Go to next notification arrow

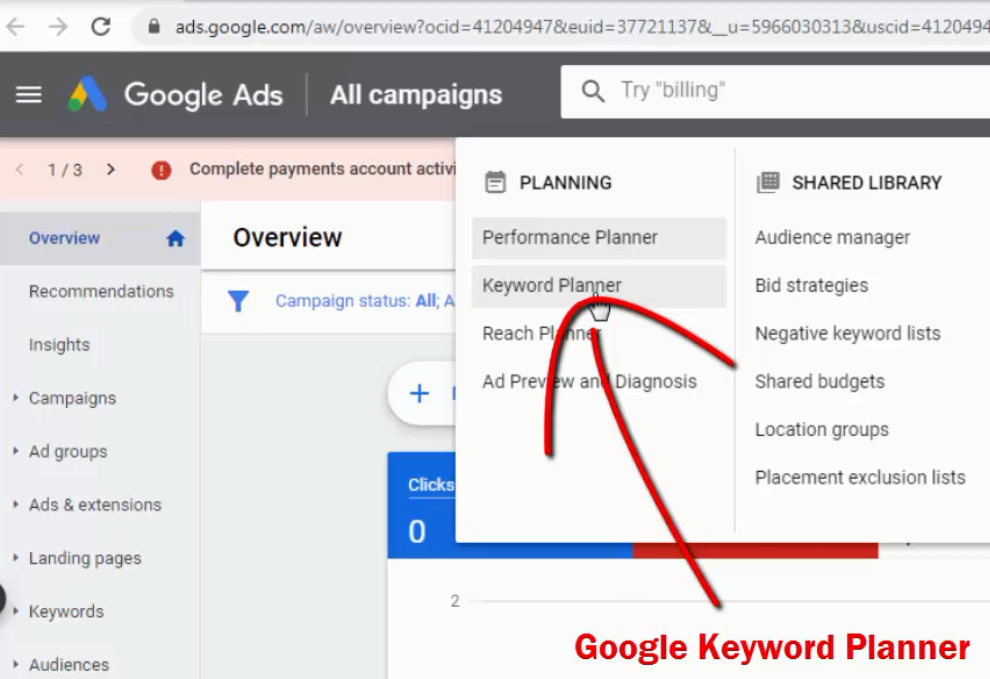[111, 170]
